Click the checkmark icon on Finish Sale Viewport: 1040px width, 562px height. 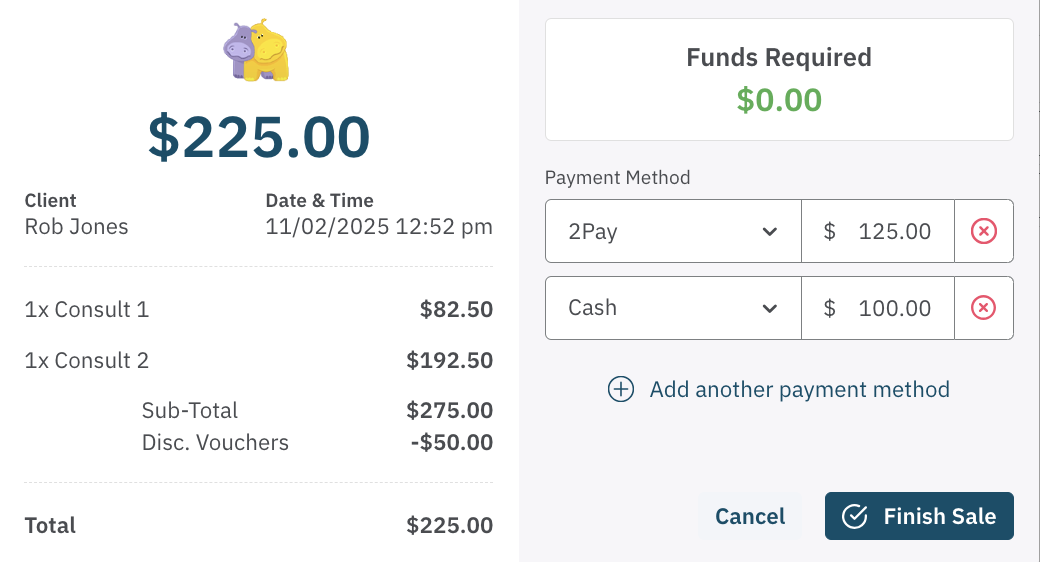point(854,516)
